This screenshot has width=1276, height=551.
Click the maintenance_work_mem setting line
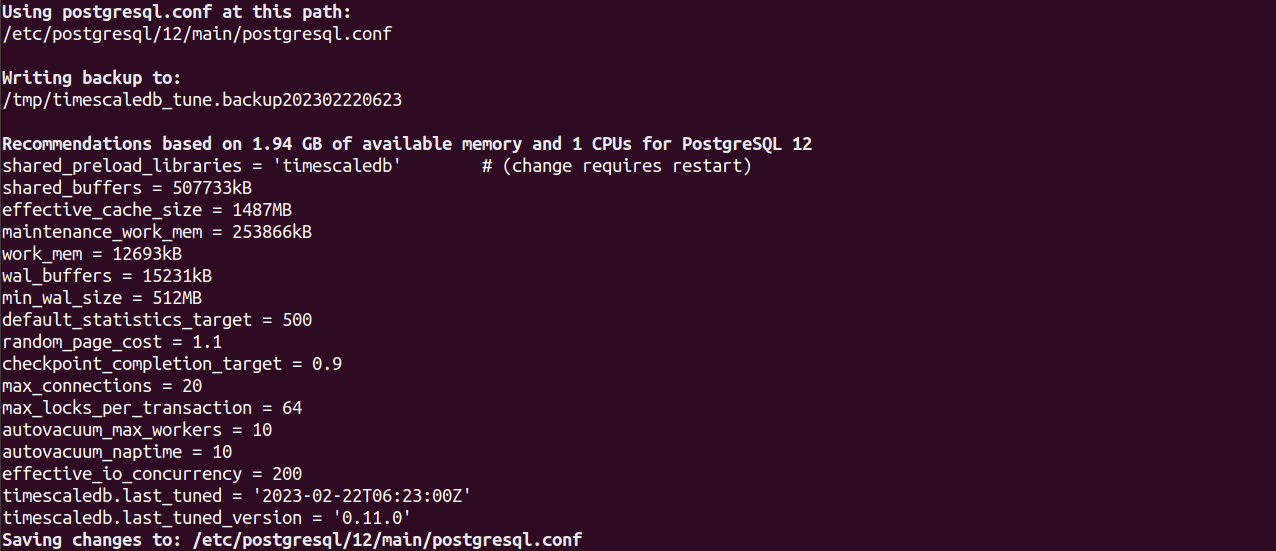[157, 232]
